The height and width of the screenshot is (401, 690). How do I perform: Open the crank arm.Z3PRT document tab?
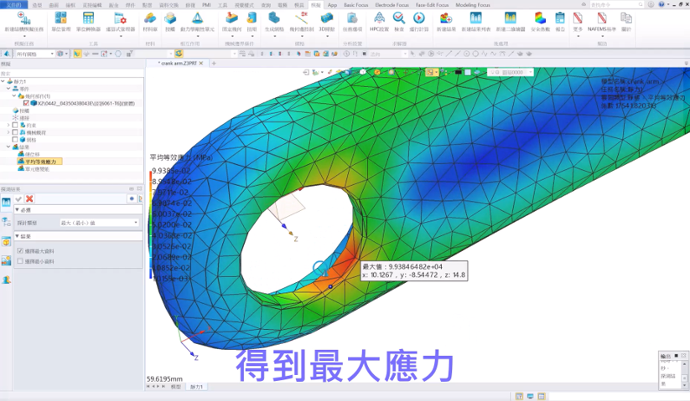(x=178, y=63)
